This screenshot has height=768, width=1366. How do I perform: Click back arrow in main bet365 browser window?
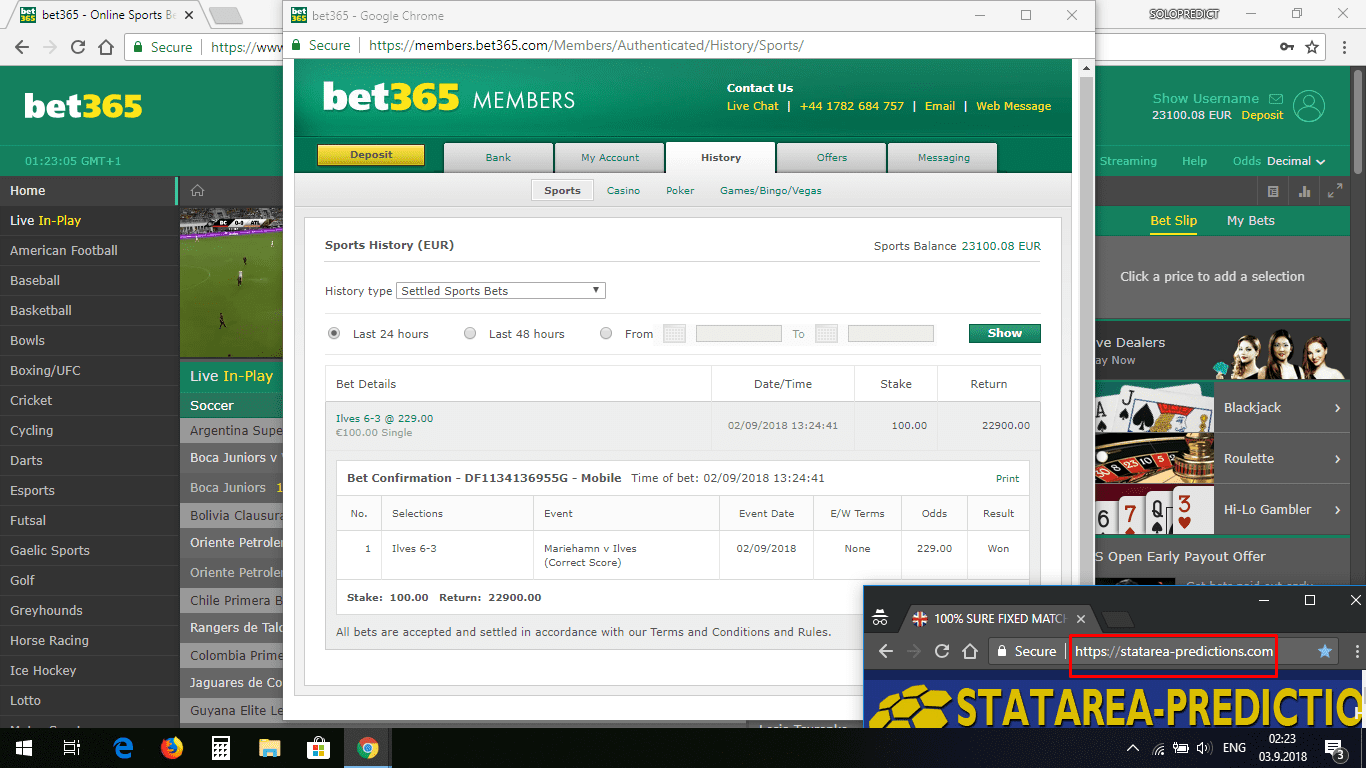(x=22, y=47)
